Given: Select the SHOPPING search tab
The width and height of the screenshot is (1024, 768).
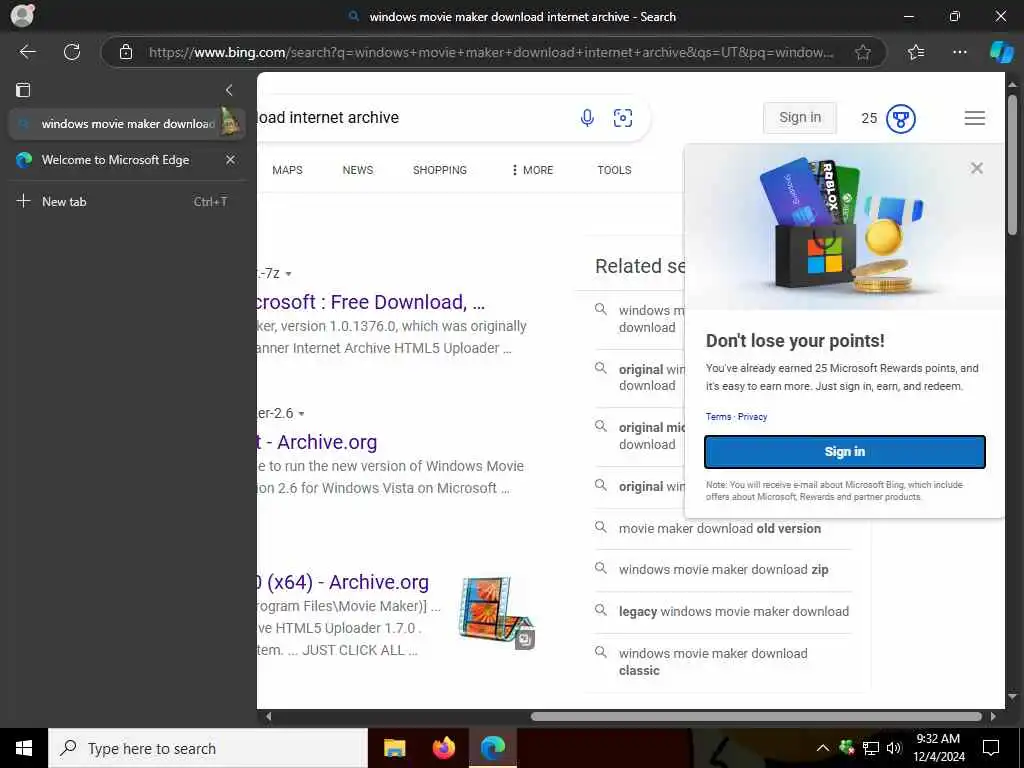Looking at the screenshot, I should point(440,170).
